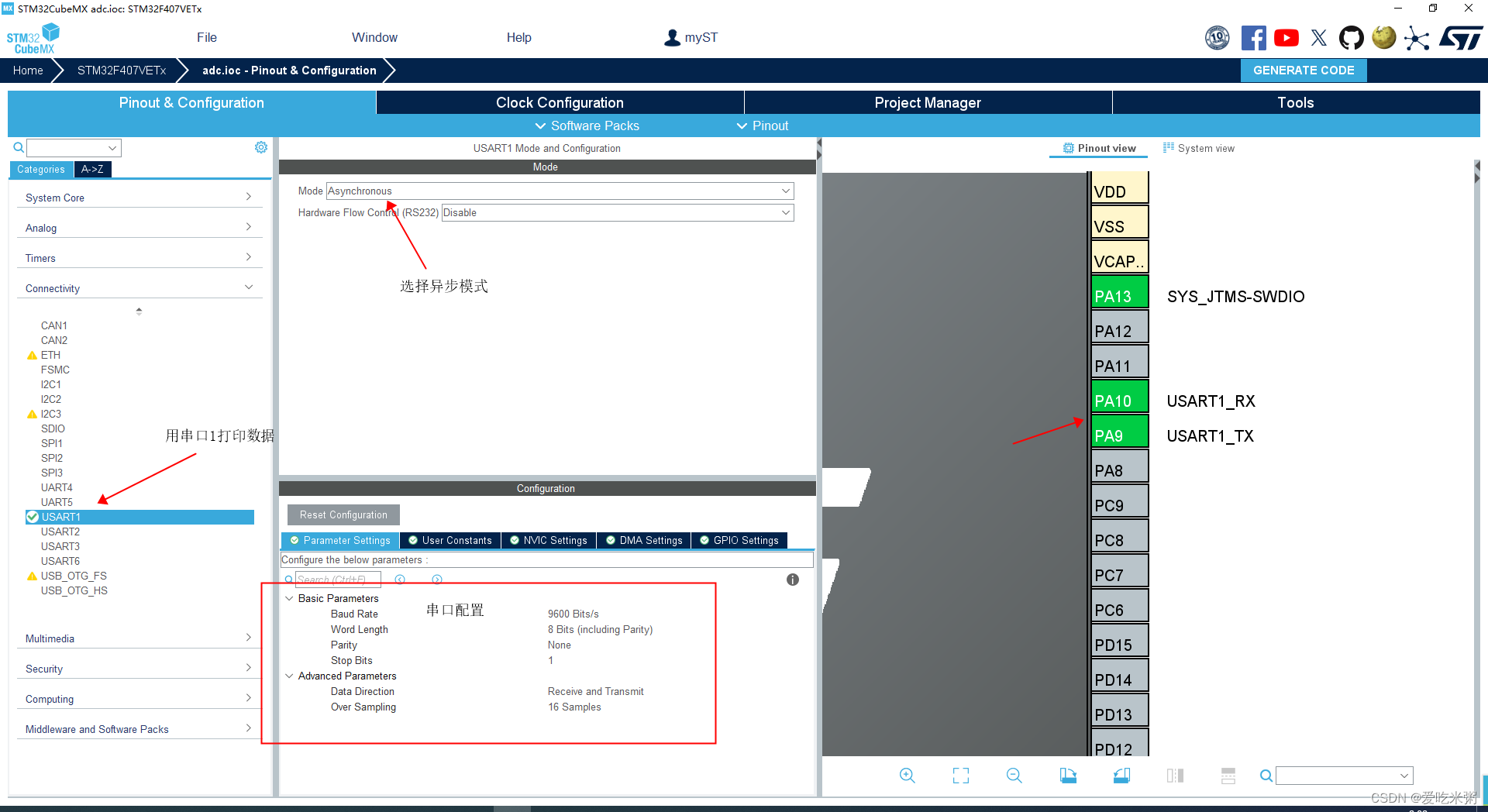The image size is (1488, 812).
Task: Collapse the Advanced Parameters group
Action: click(x=289, y=676)
